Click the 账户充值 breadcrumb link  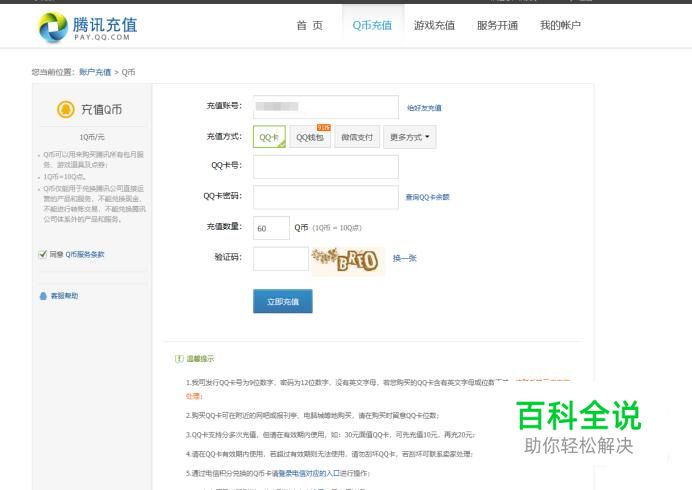click(x=95, y=72)
